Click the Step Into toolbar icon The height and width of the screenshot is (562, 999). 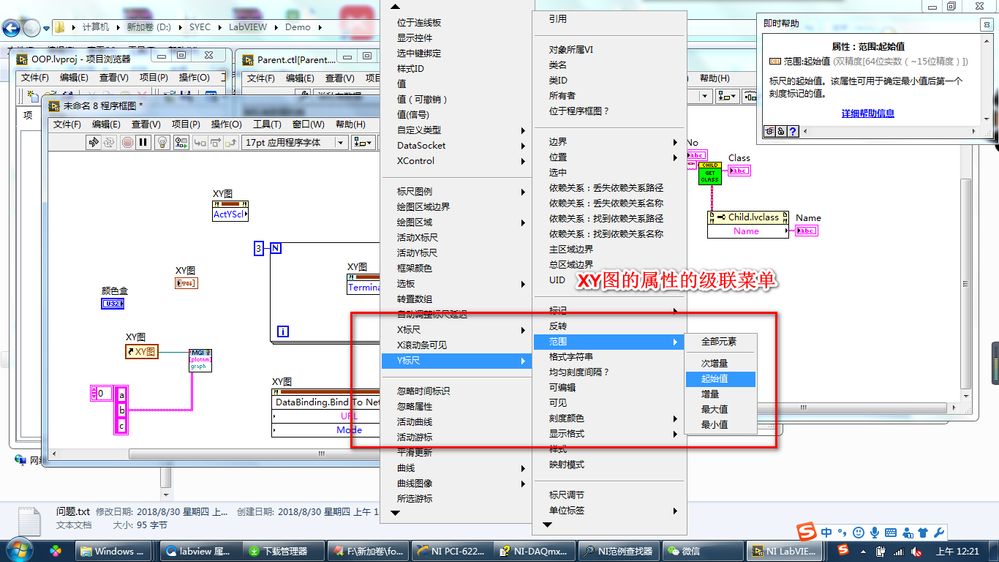[200, 142]
